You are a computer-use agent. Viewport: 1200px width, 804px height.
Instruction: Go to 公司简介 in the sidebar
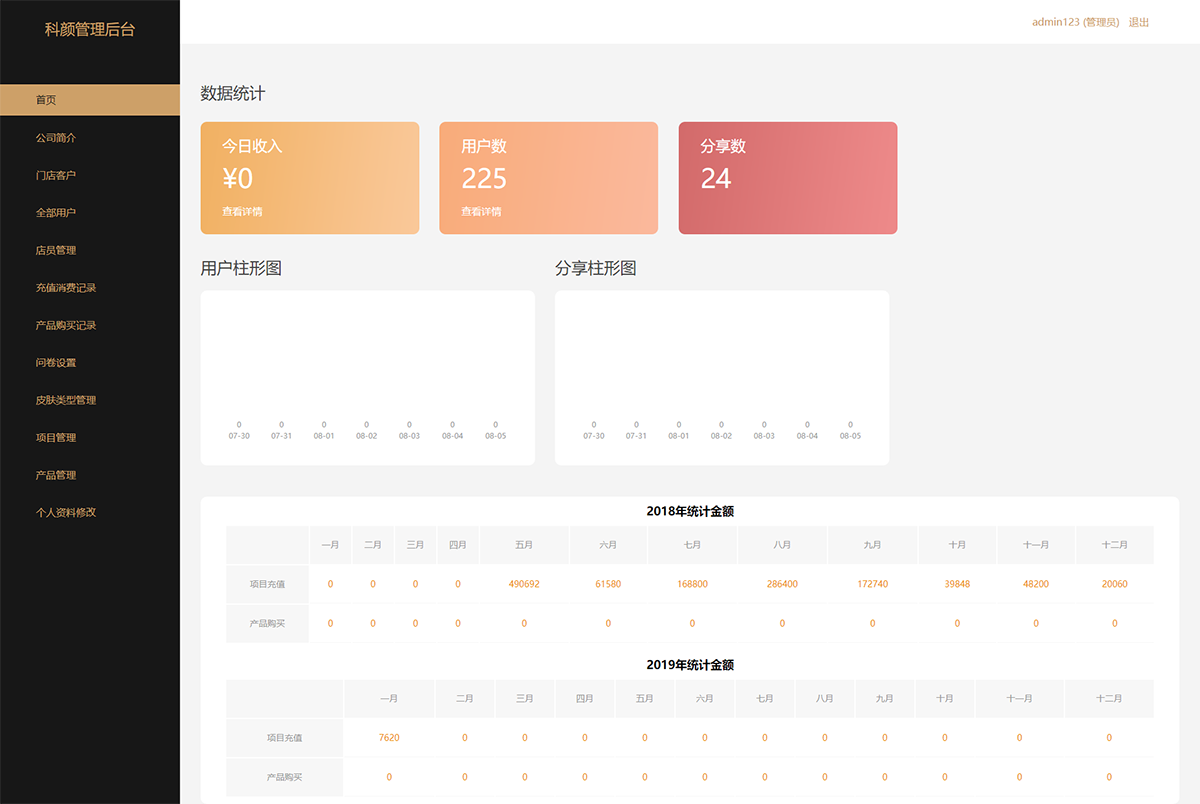55,138
